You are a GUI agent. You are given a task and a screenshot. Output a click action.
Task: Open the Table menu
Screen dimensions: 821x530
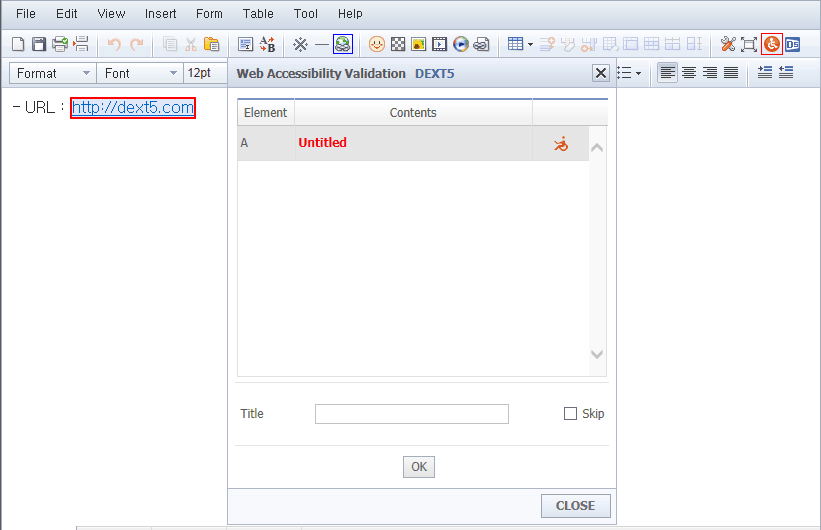(x=258, y=14)
